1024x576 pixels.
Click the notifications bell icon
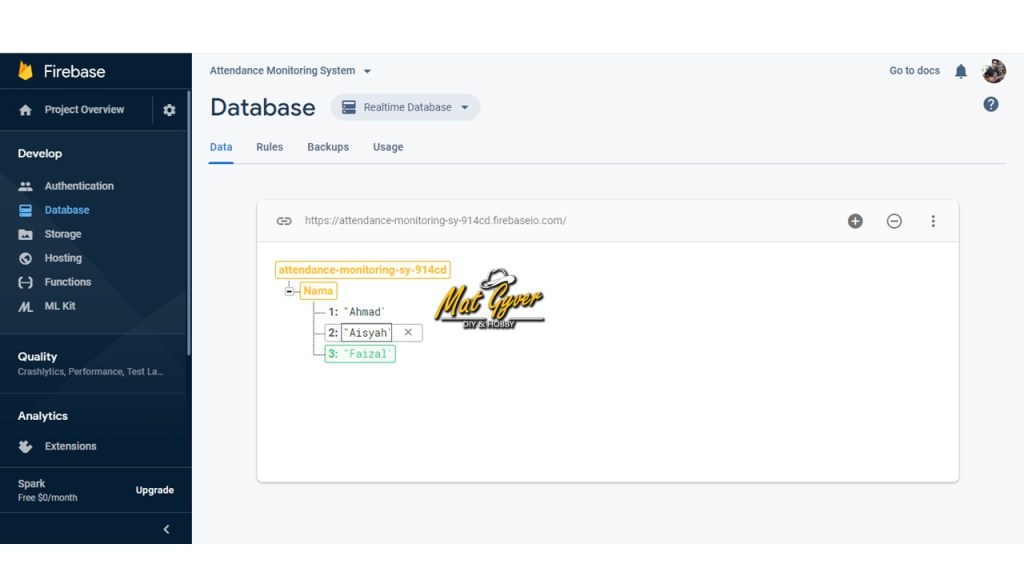point(961,71)
